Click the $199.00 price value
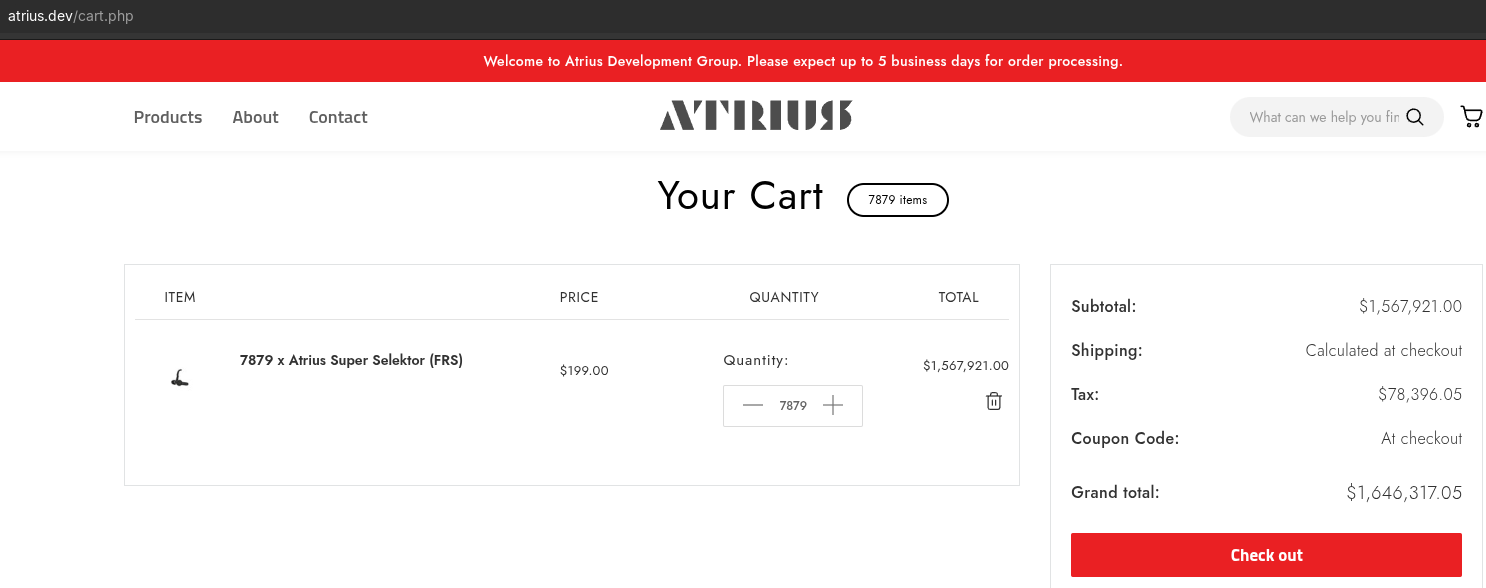 [x=584, y=371]
